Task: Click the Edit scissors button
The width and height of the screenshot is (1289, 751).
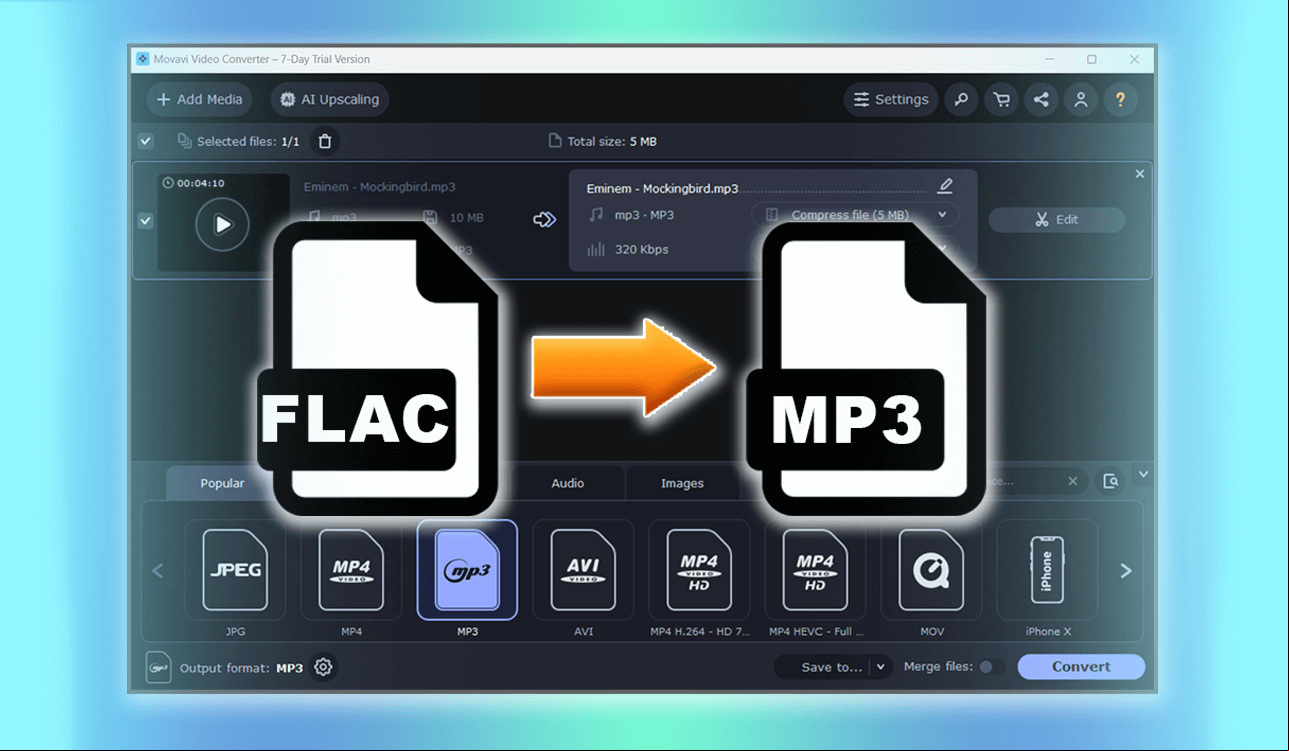Action: click(1057, 219)
